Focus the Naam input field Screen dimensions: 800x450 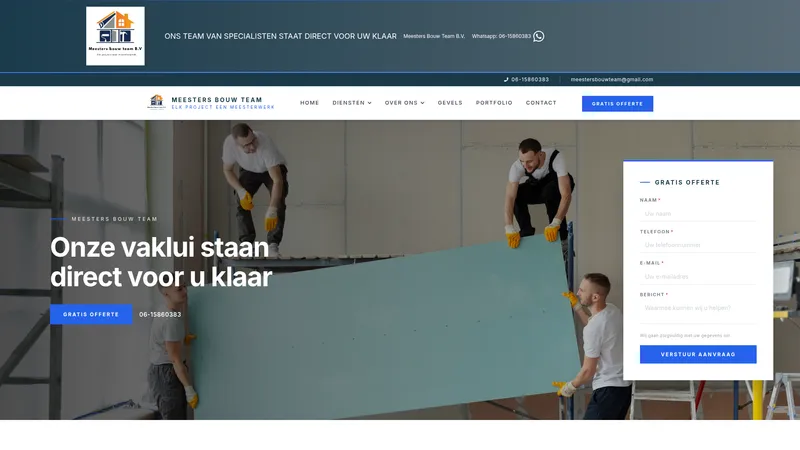(x=698, y=214)
